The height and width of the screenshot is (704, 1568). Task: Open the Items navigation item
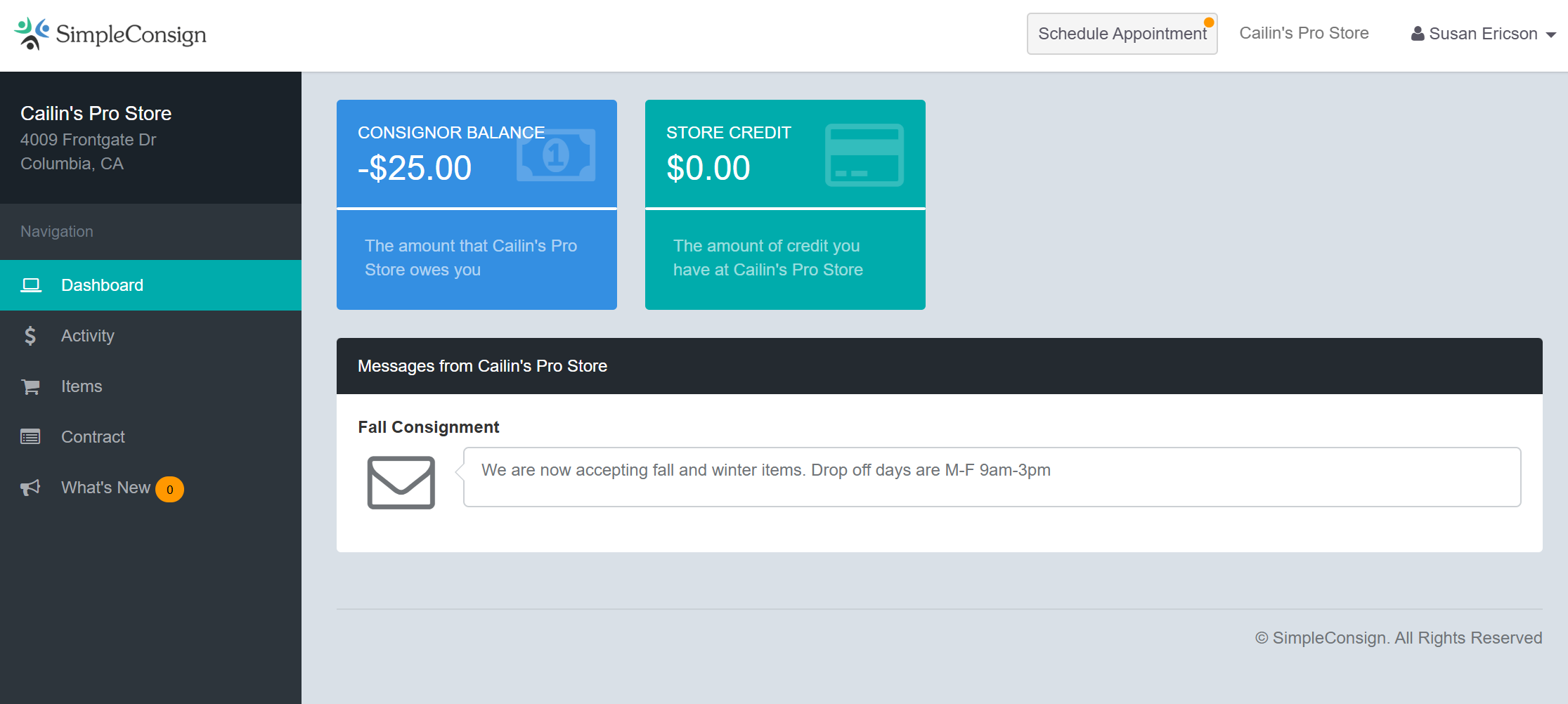(150, 386)
